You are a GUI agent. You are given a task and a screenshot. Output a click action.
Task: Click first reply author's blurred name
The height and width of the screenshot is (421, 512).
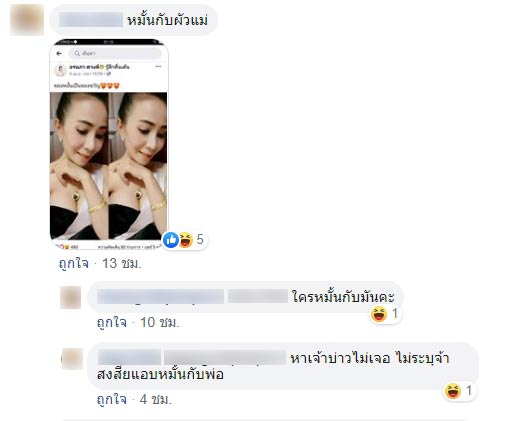tap(160, 297)
